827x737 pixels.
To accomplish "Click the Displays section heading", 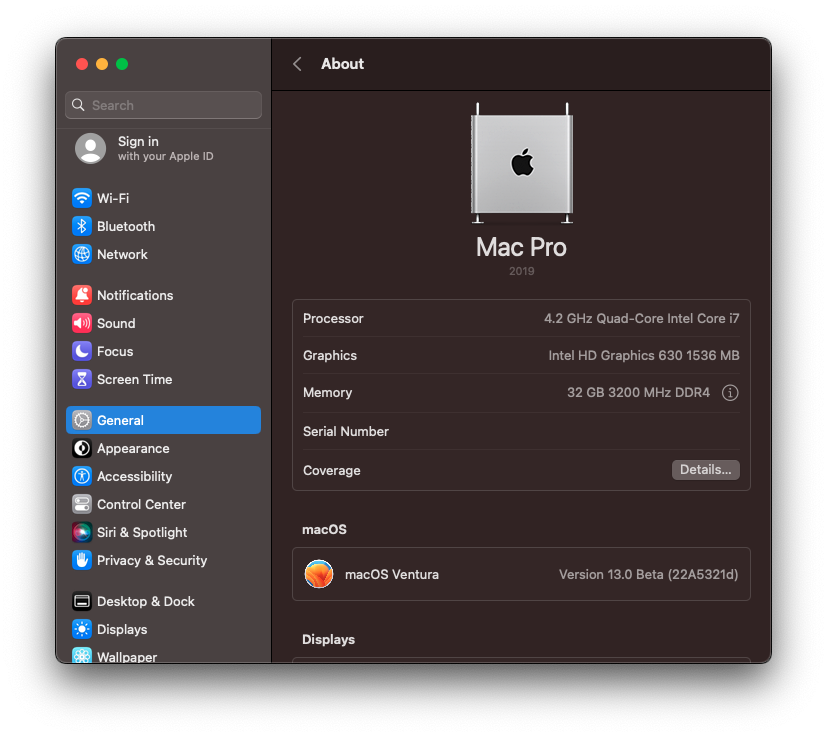I will [x=329, y=639].
